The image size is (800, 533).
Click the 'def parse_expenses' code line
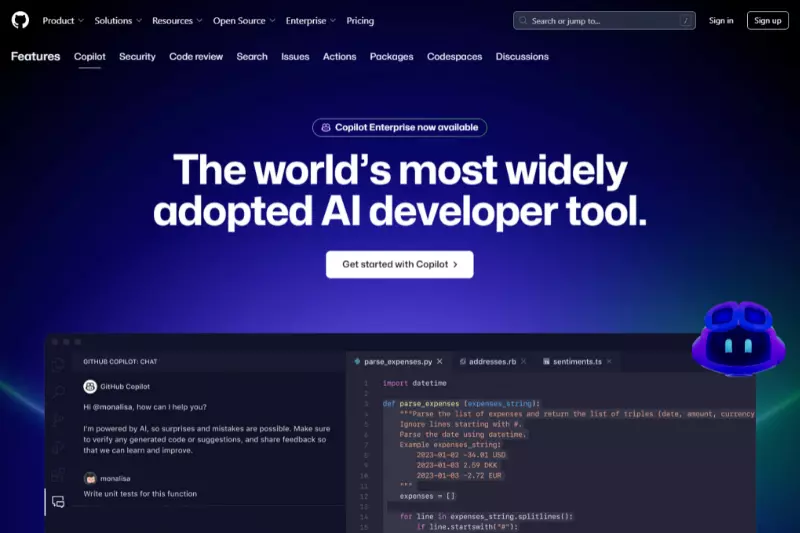(461, 403)
